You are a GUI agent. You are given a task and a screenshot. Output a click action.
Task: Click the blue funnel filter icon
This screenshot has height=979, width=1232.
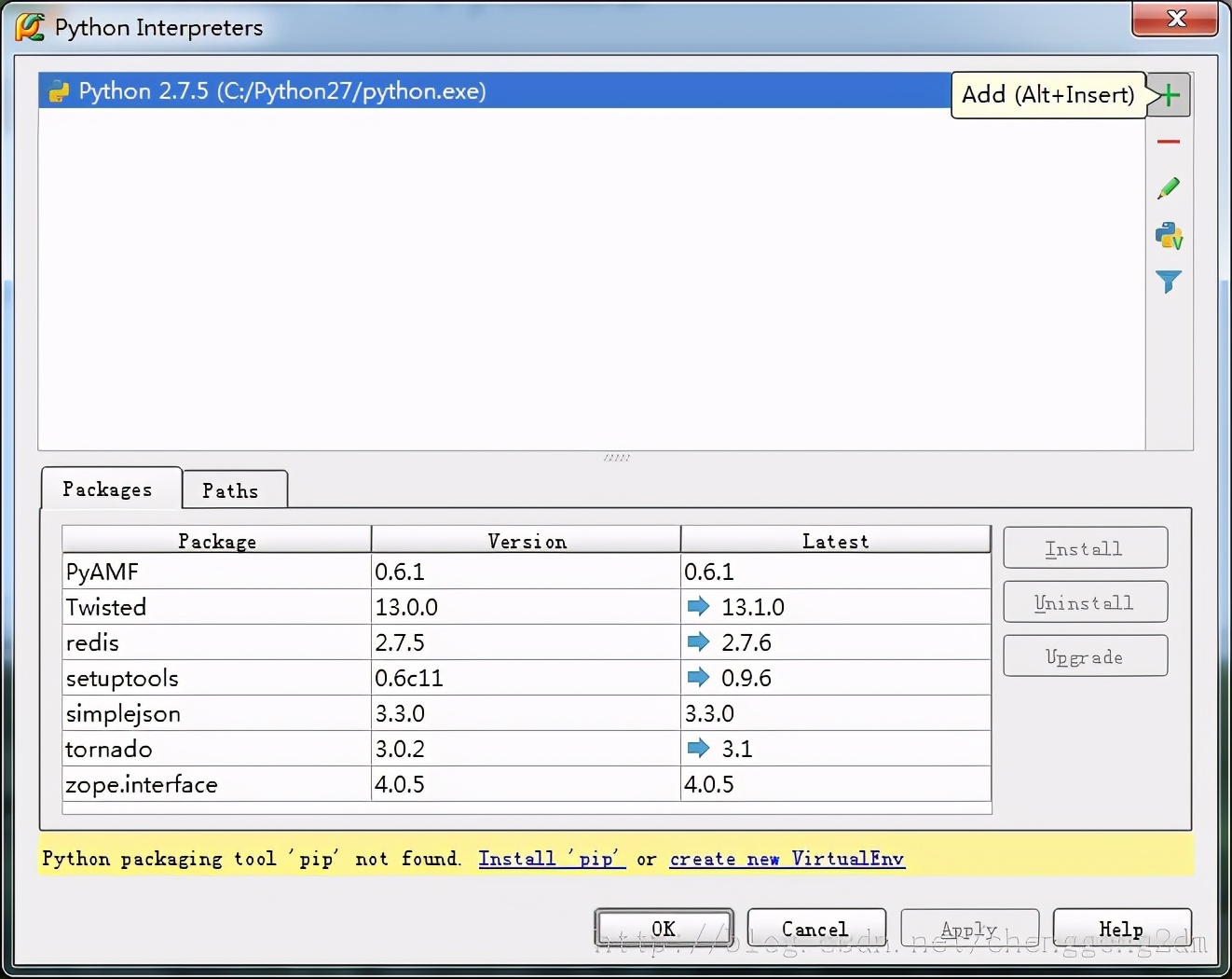1169,282
